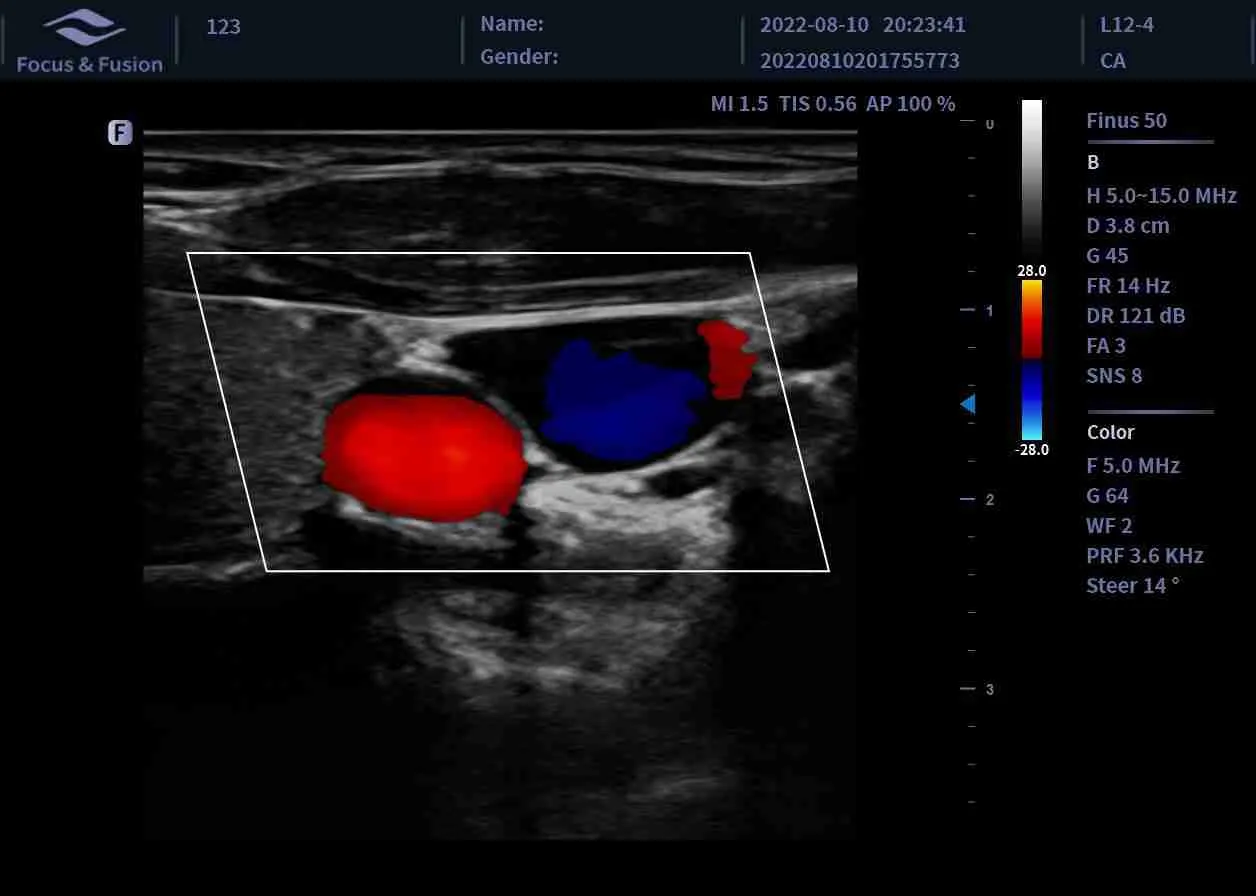Select the L12-4 probe label

click(x=1126, y=25)
